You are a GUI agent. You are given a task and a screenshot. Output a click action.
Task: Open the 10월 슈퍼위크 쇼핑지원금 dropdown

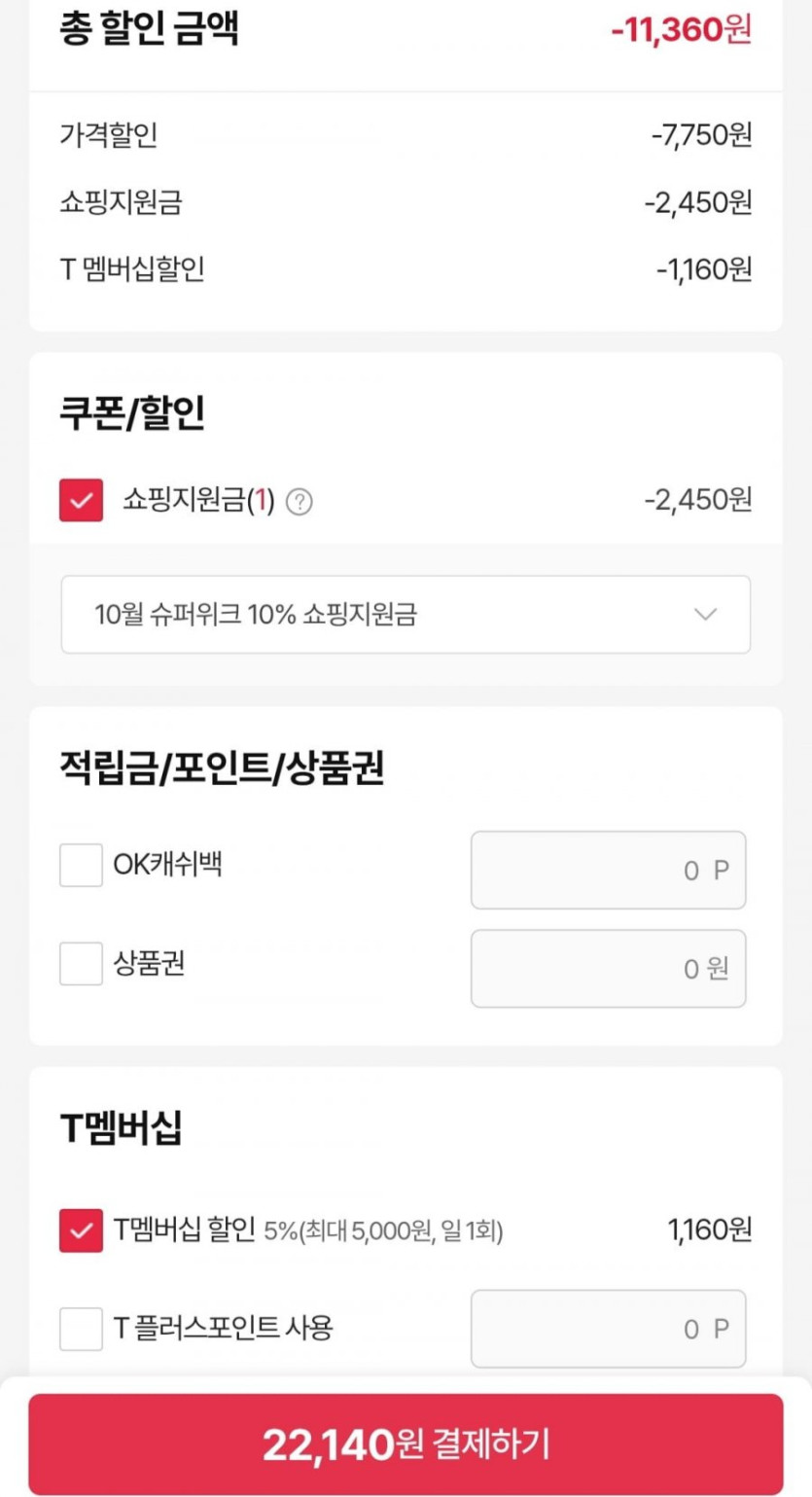(x=405, y=615)
